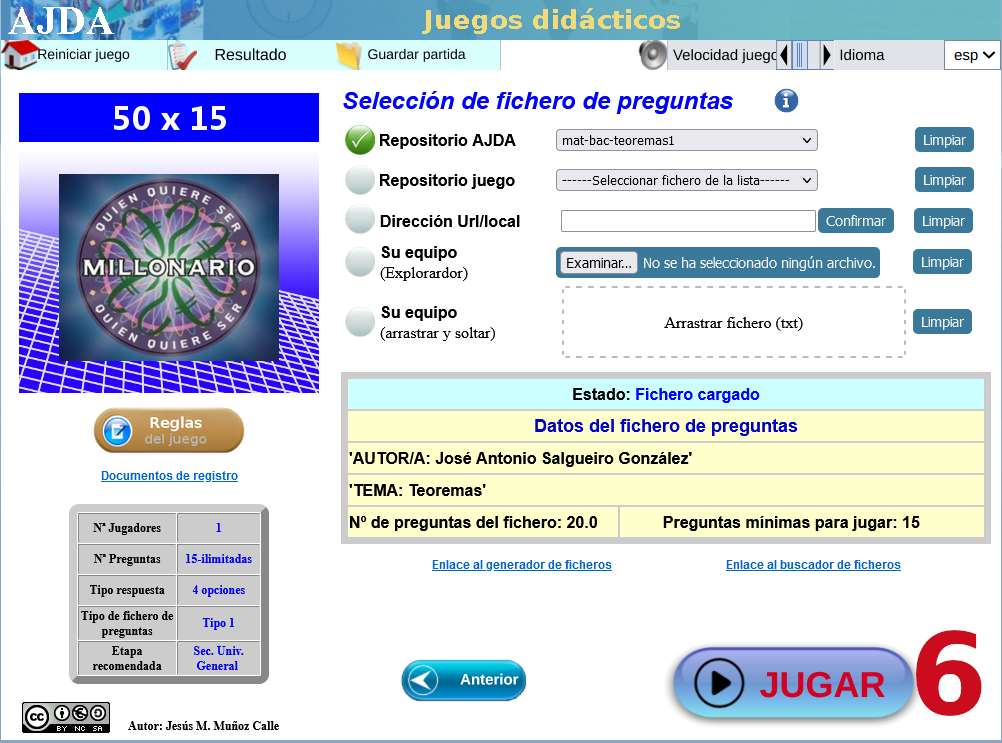Select Su equipo (Explorador) radio option
Screen dimensions: 1002x743
360,262
